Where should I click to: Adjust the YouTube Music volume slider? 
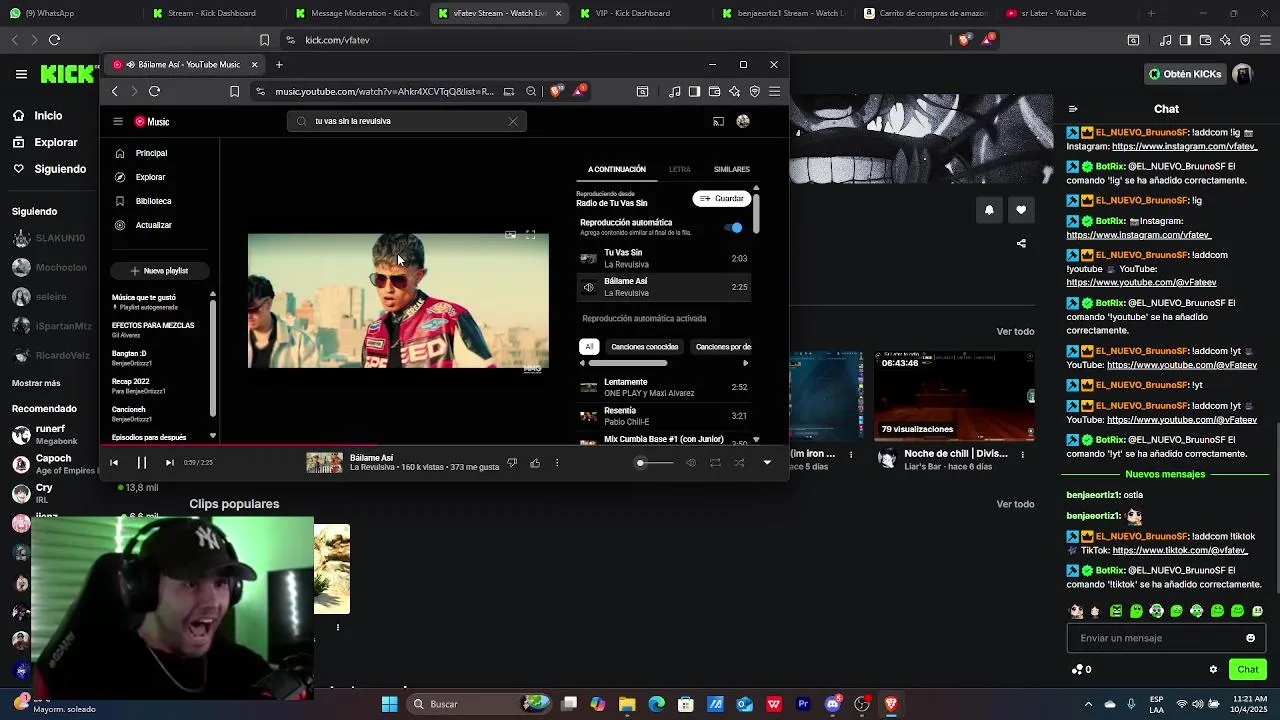pyautogui.click(x=656, y=463)
